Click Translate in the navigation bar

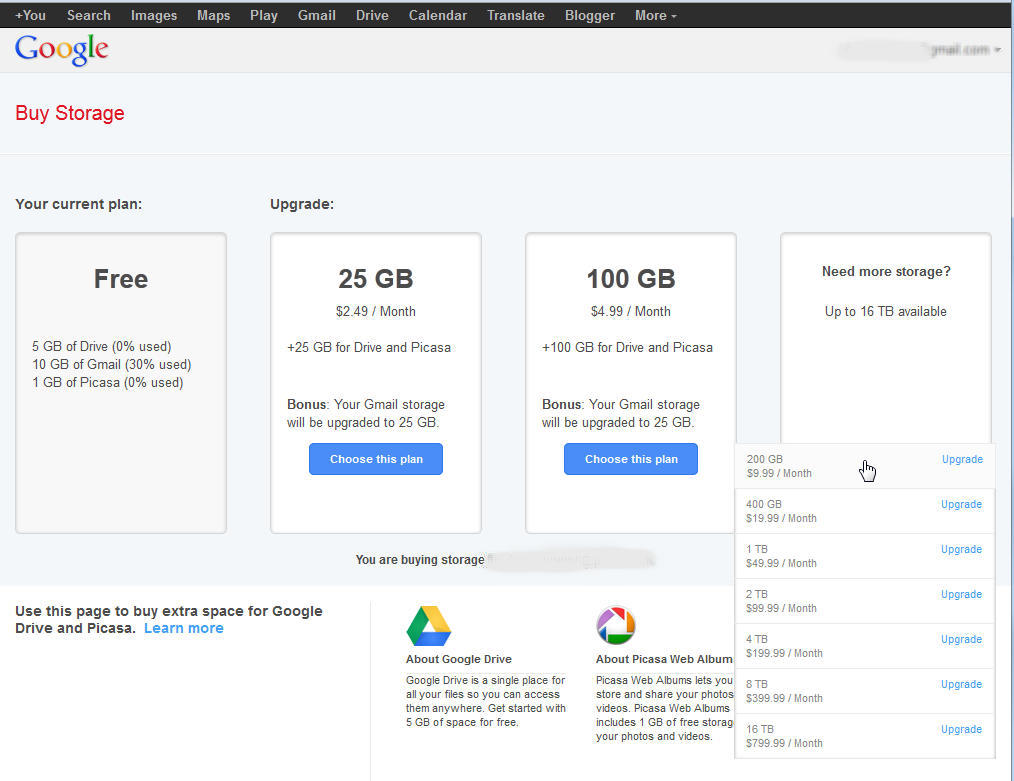click(515, 15)
